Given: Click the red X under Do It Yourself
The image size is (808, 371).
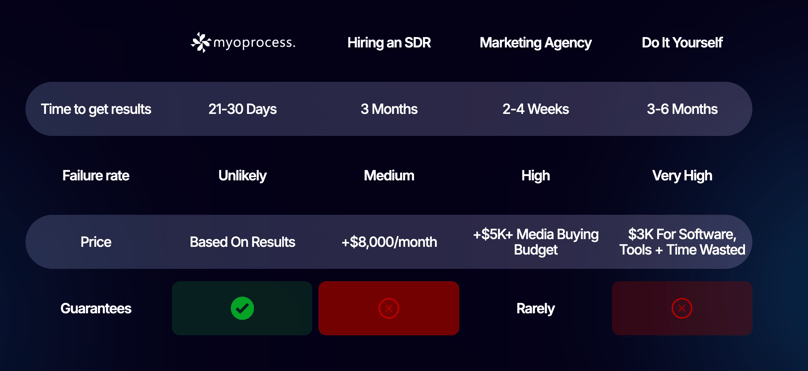Looking at the screenshot, I should tap(682, 308).
